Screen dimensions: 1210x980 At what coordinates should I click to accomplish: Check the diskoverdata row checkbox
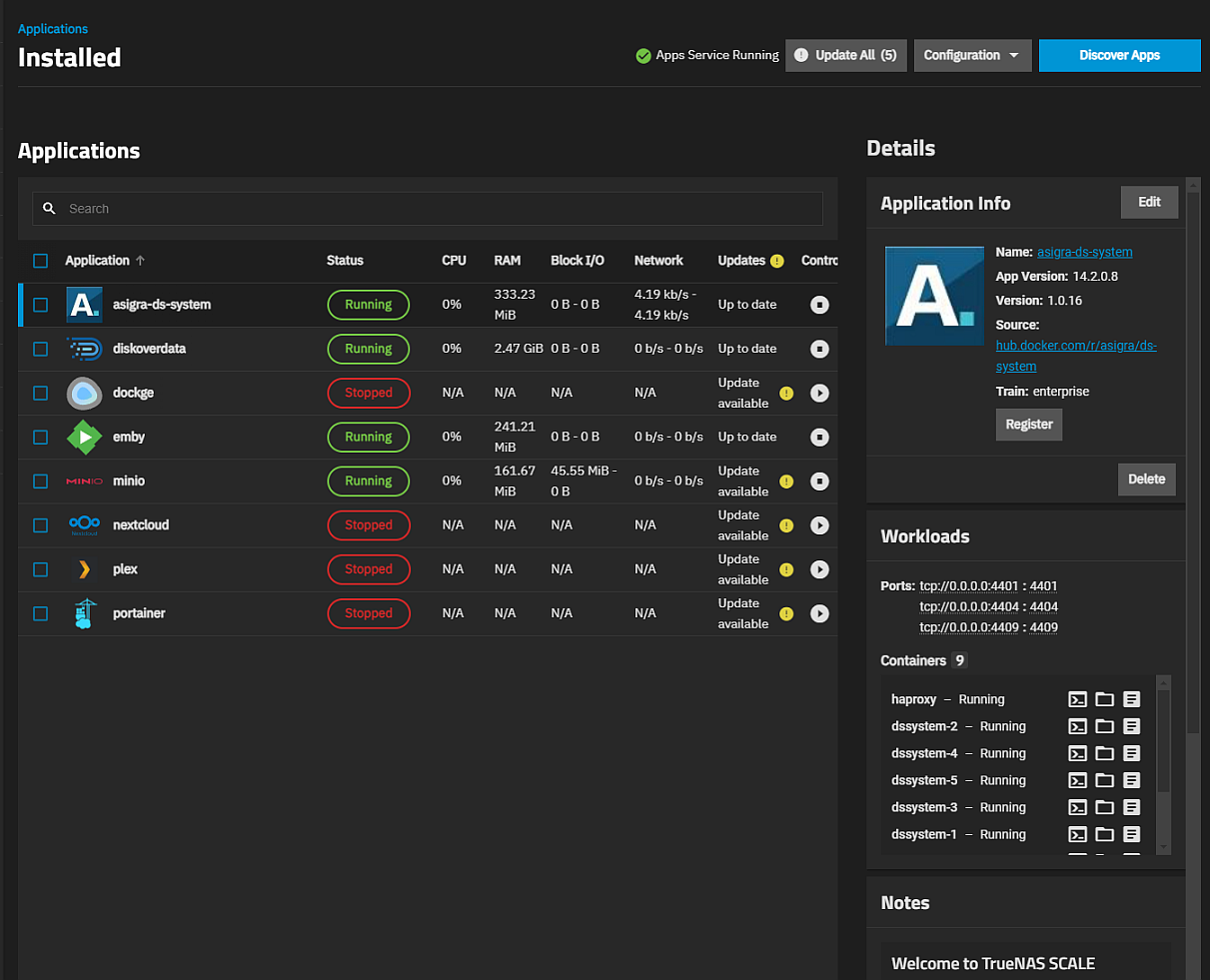click(x=40, y=349)
